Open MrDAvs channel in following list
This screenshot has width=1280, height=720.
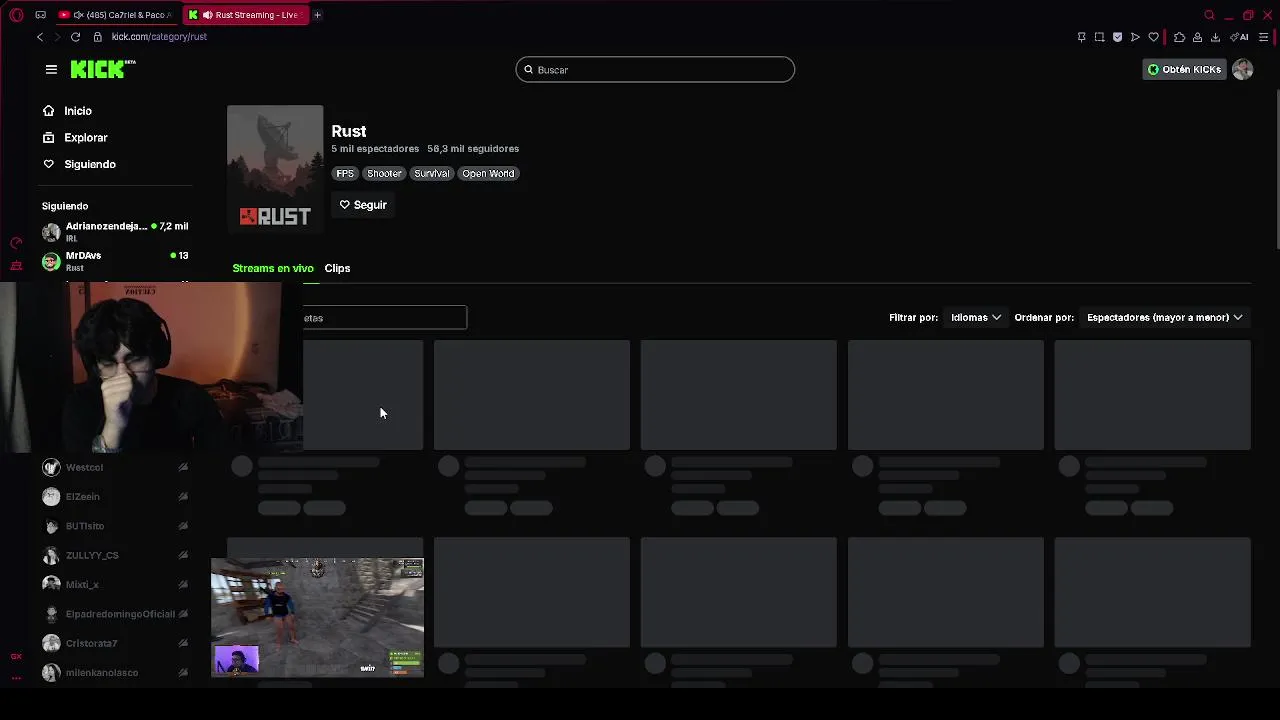[x=115, y=261]
